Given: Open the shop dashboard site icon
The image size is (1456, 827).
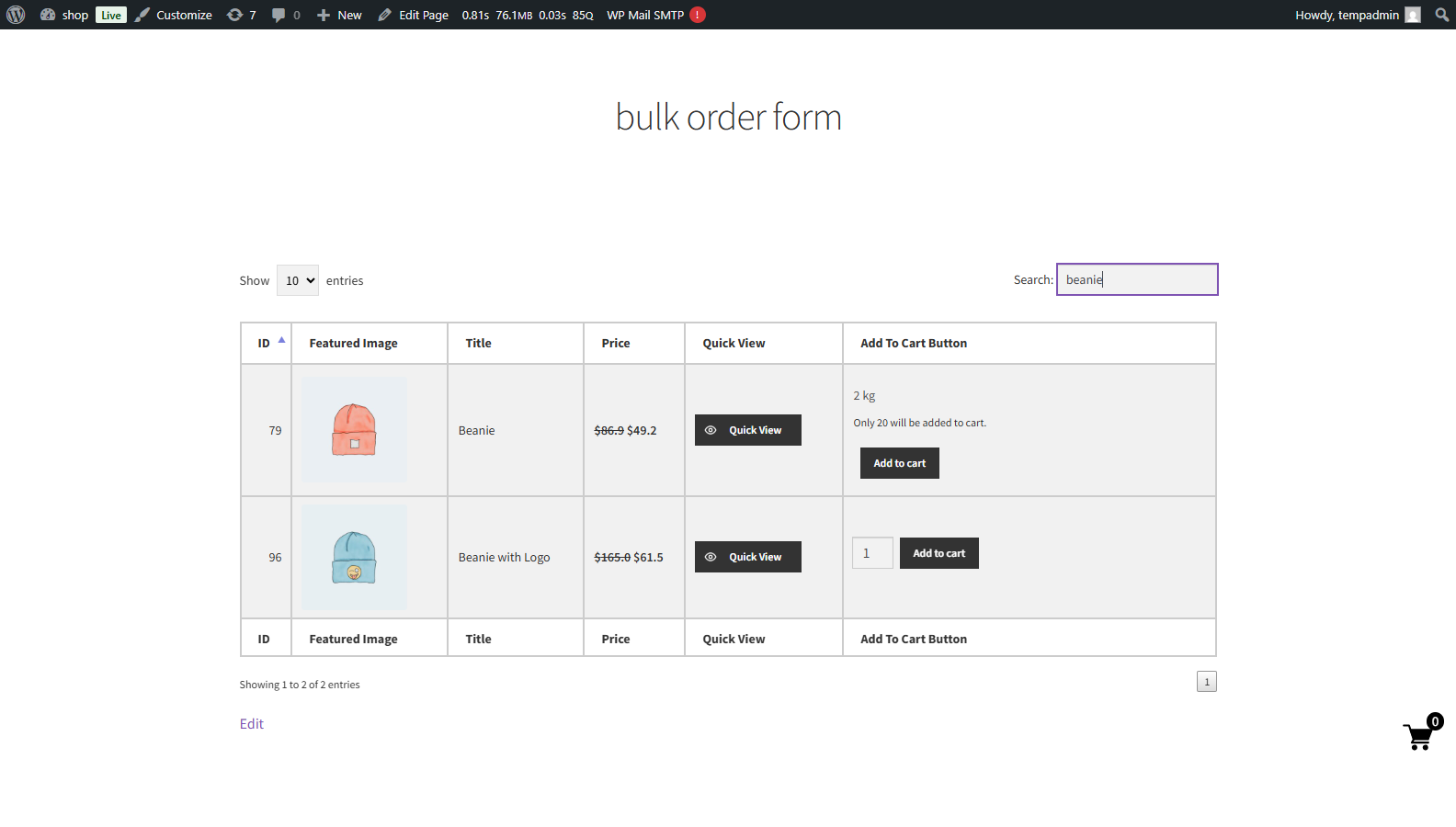Looking at the screenshot, I should click(x=48, y=15).
